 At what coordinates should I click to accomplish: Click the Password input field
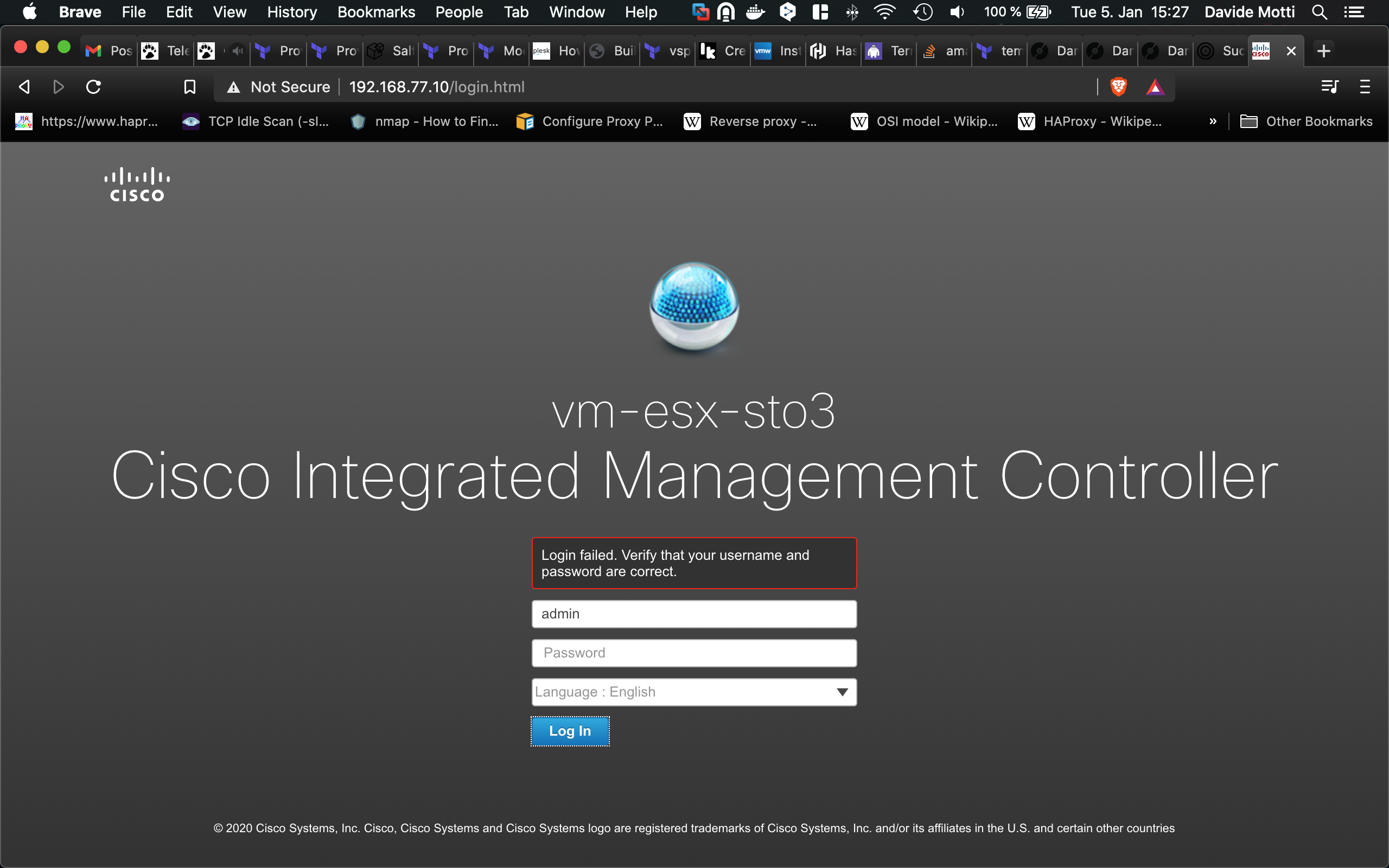694,653
